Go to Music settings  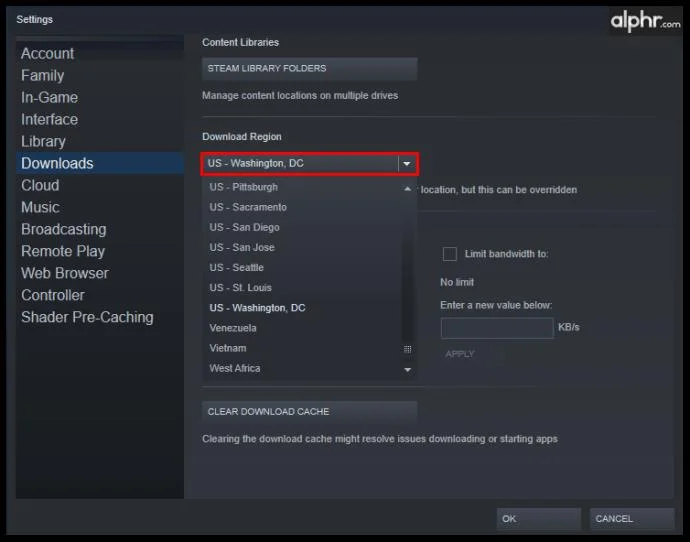click(x=100, y=207)
